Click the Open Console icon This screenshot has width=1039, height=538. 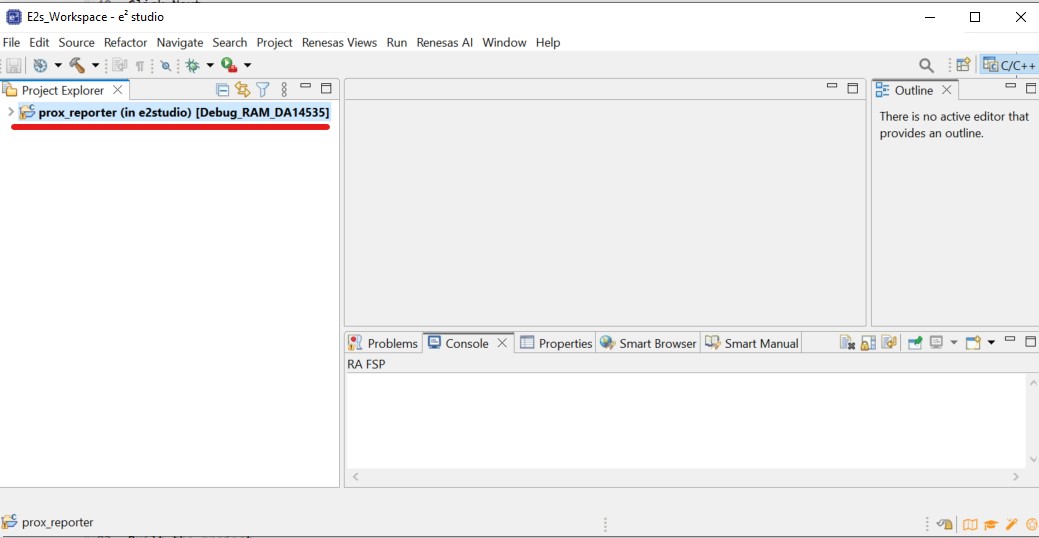coord(973,343)
